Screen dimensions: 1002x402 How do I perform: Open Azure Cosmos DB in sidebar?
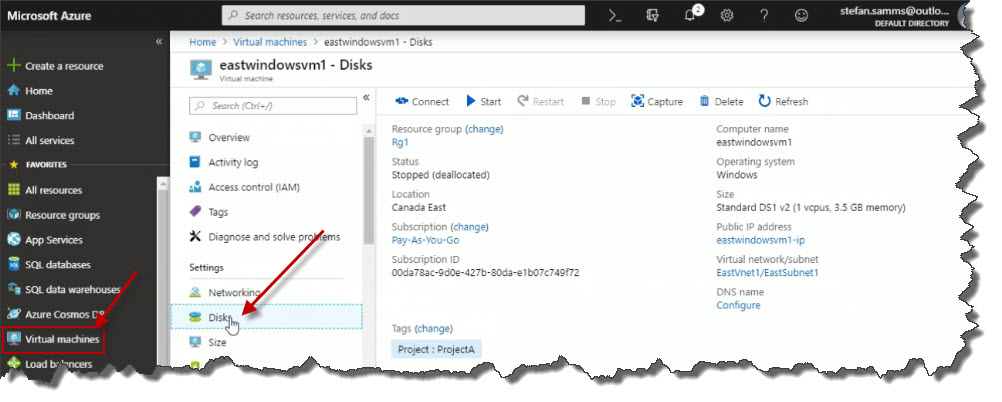[55, 314]
